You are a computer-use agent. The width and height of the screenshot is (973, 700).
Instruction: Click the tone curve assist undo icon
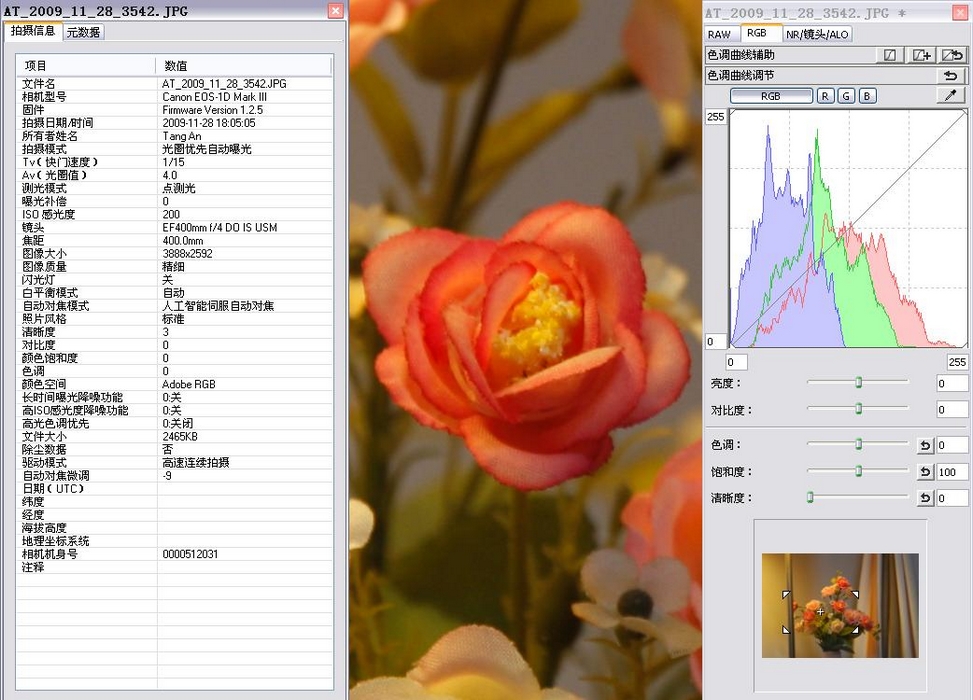point(952,55)
